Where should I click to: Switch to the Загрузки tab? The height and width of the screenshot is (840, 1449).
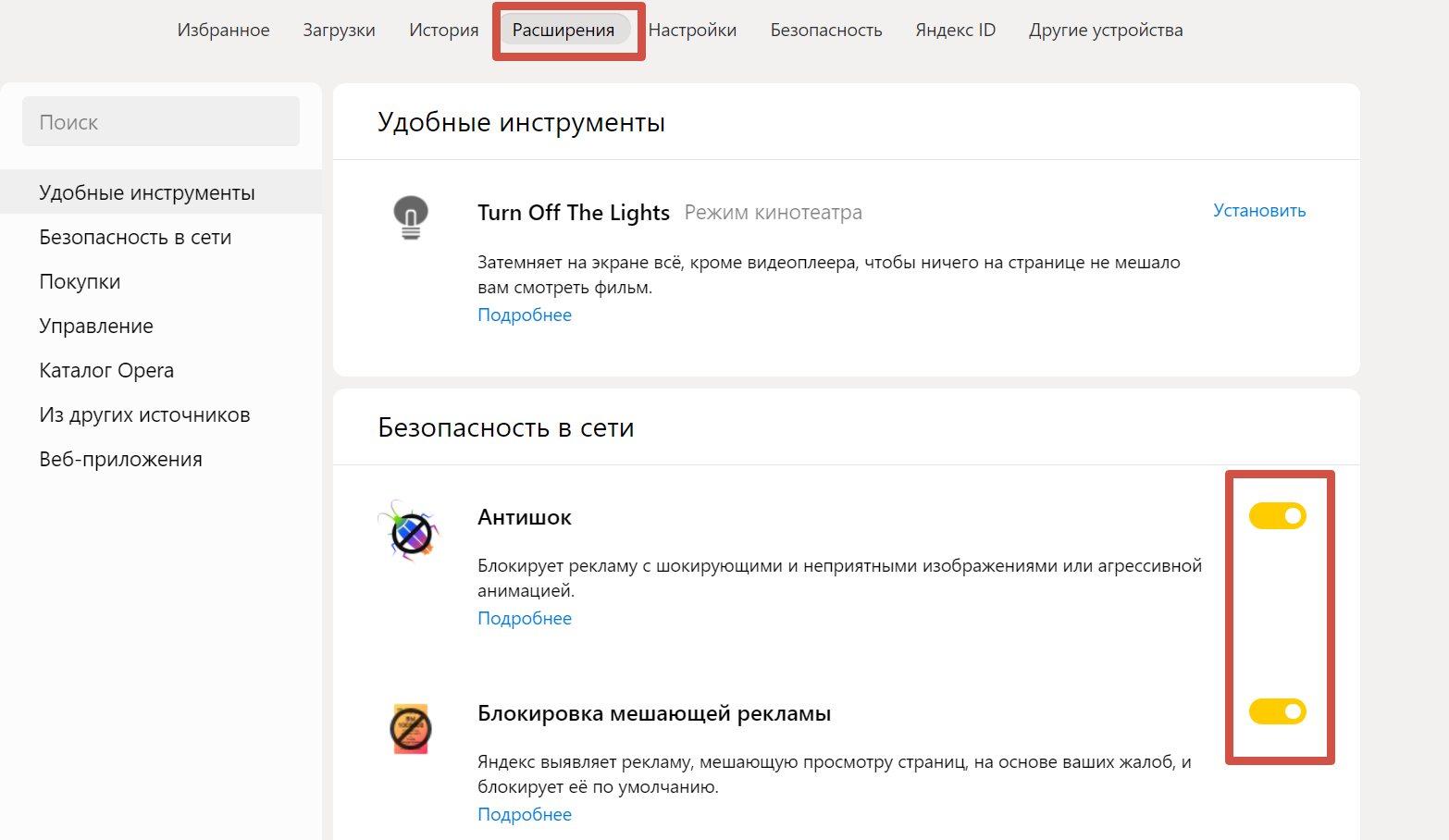(x=339, y=30)
